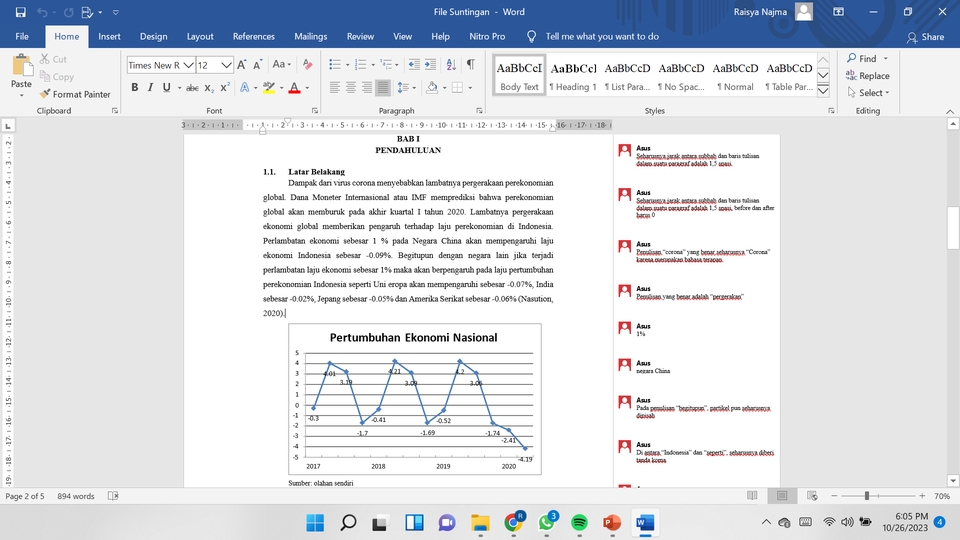Click Replace in Editing group
This screenshot has height=540, width=960.
(x=866, y=76)
